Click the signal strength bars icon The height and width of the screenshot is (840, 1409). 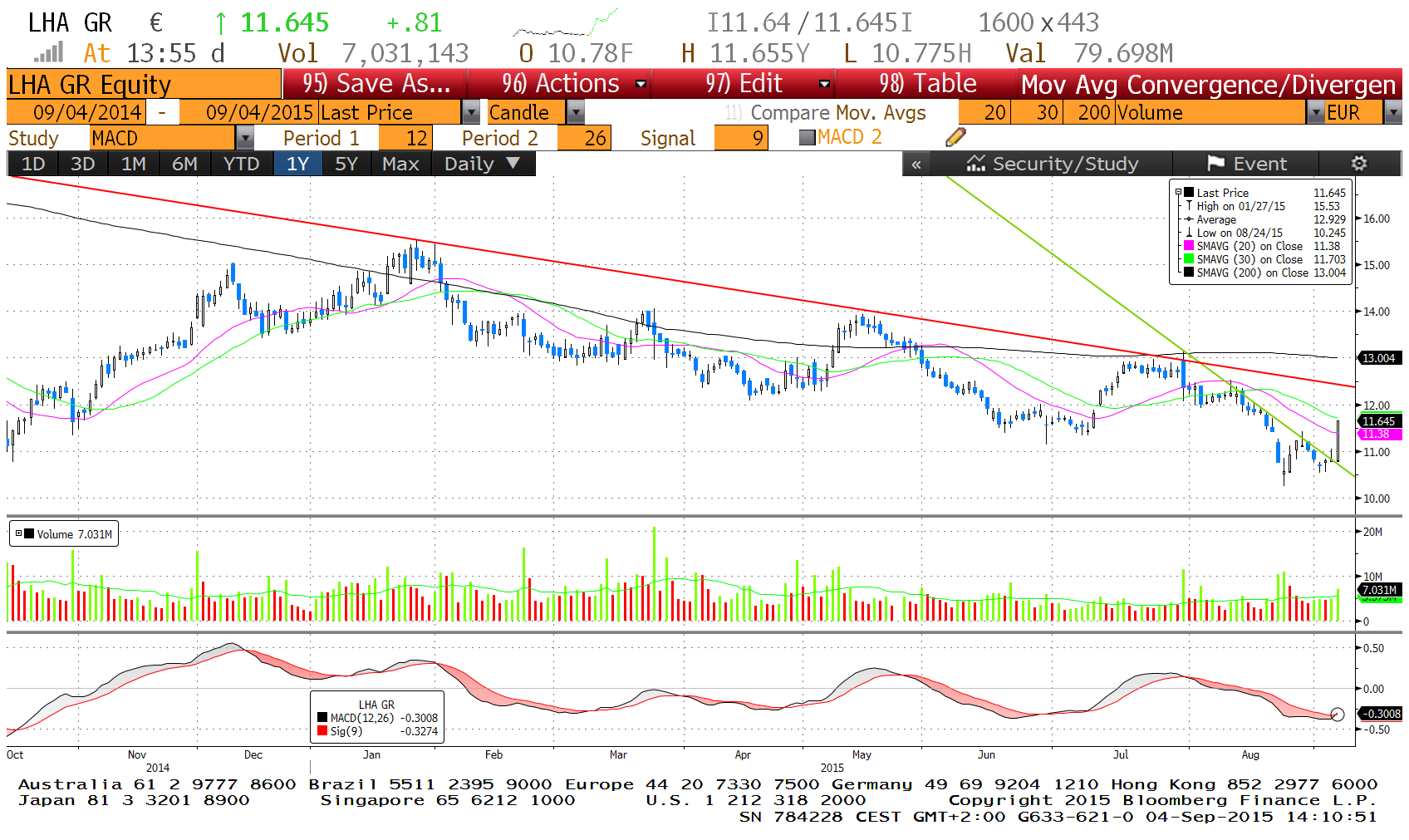(x=49, y=53)
